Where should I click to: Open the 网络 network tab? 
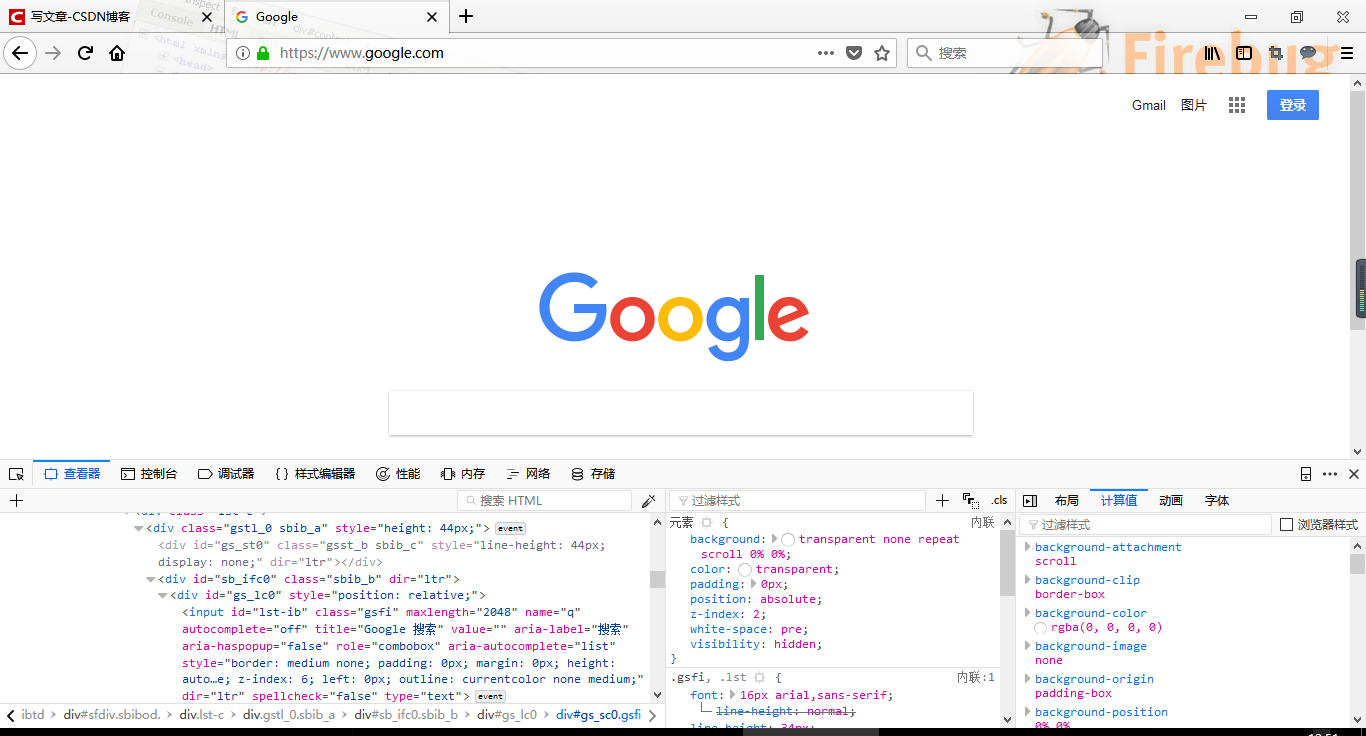tap(528, 474)
